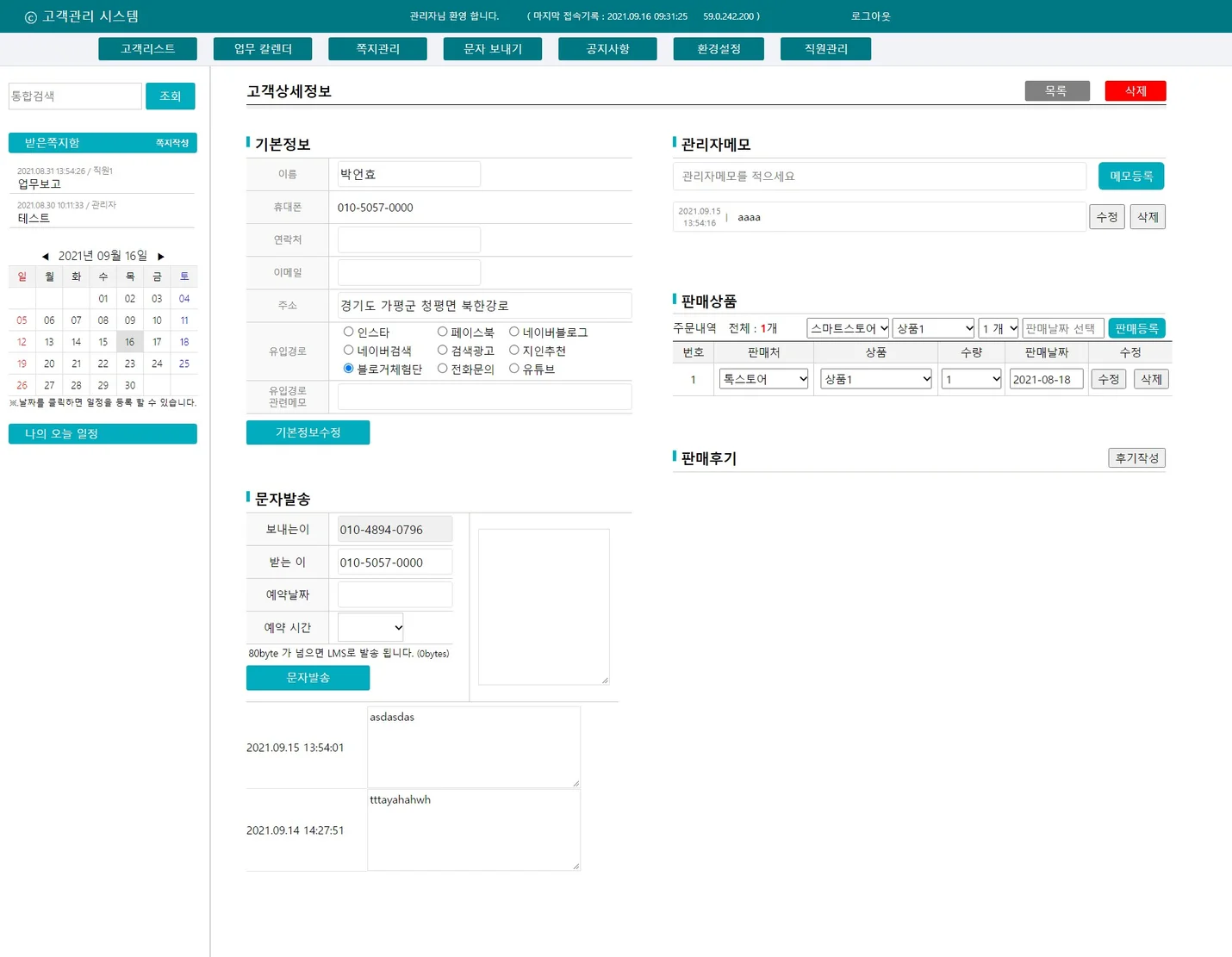Select the 검색광고 radio option
Image resolution: width=1232 pixels, height=957 pixels.
coord(442,350)
